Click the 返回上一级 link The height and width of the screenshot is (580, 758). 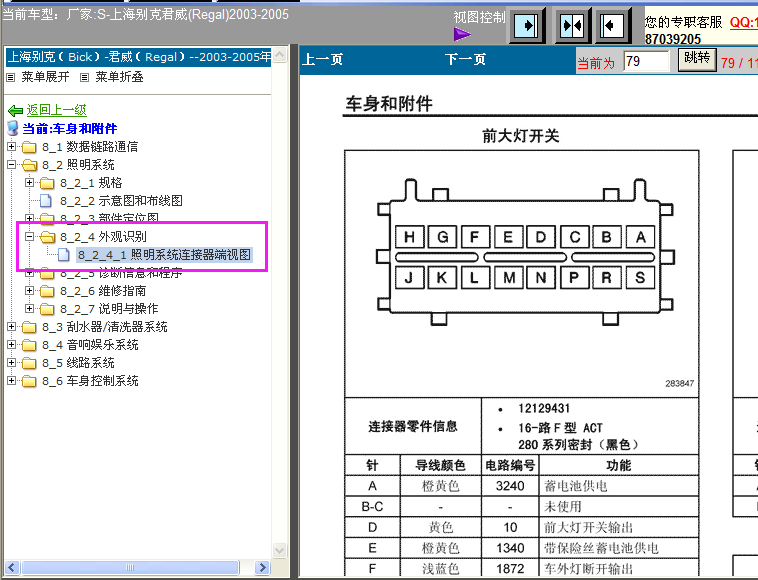[57, 110]
